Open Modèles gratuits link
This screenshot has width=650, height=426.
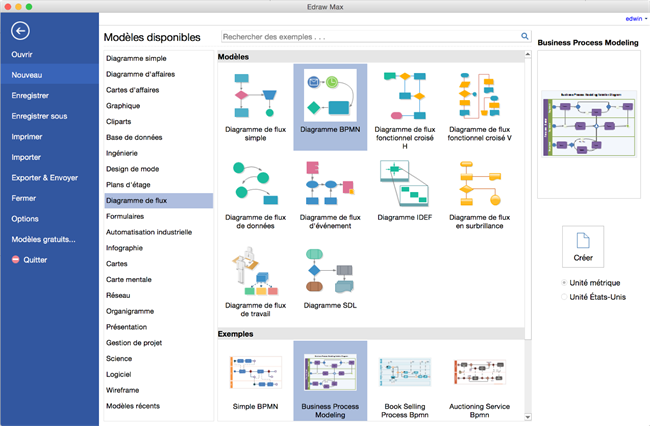(x=44, y=239)
